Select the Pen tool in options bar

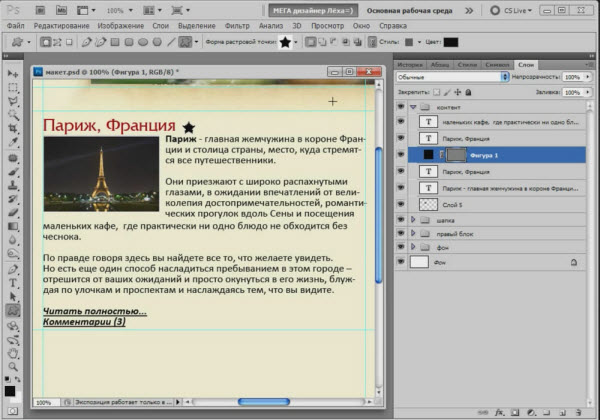point(88,43)
